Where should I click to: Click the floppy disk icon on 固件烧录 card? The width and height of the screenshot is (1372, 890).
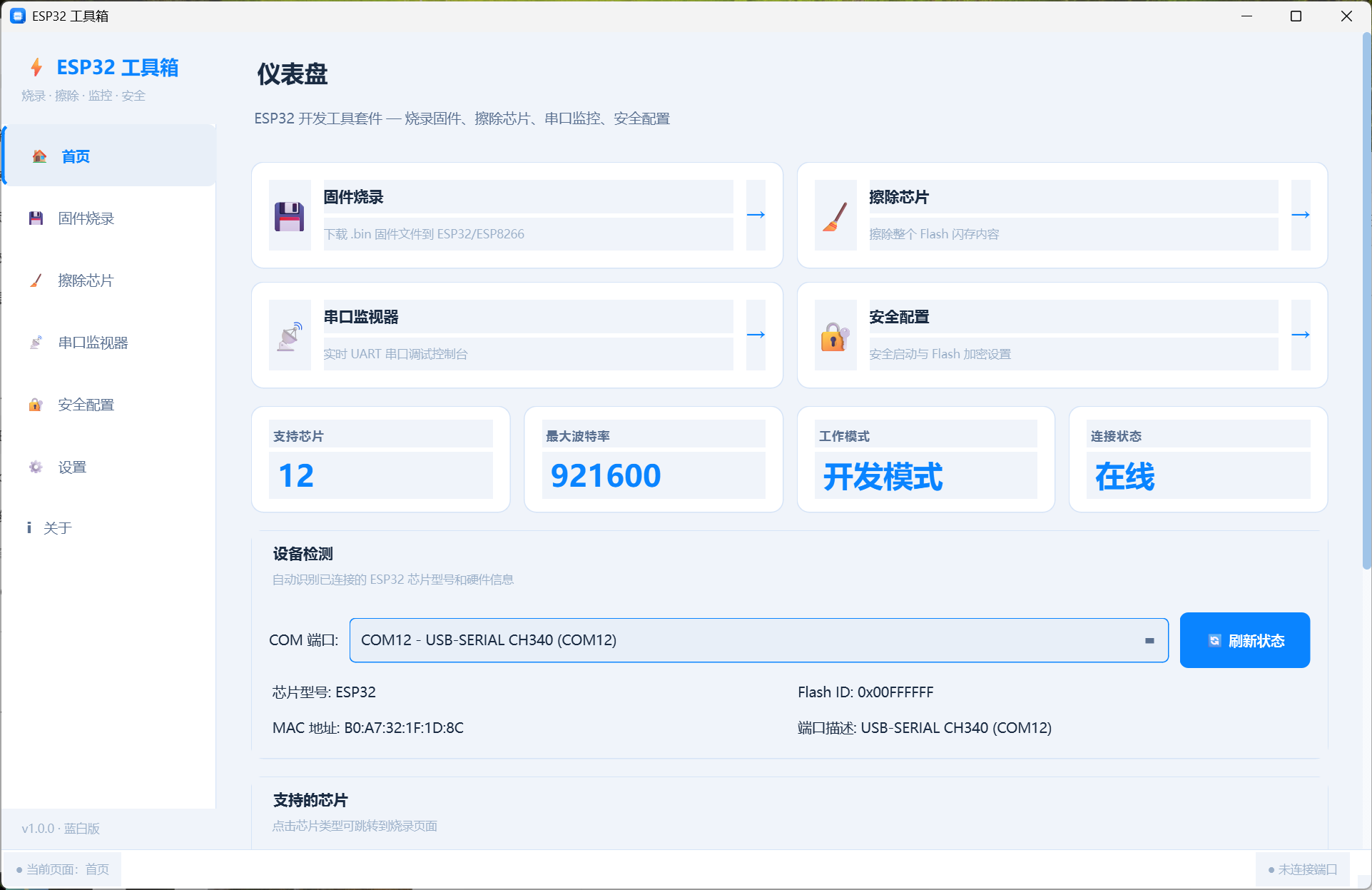[290, 216]
